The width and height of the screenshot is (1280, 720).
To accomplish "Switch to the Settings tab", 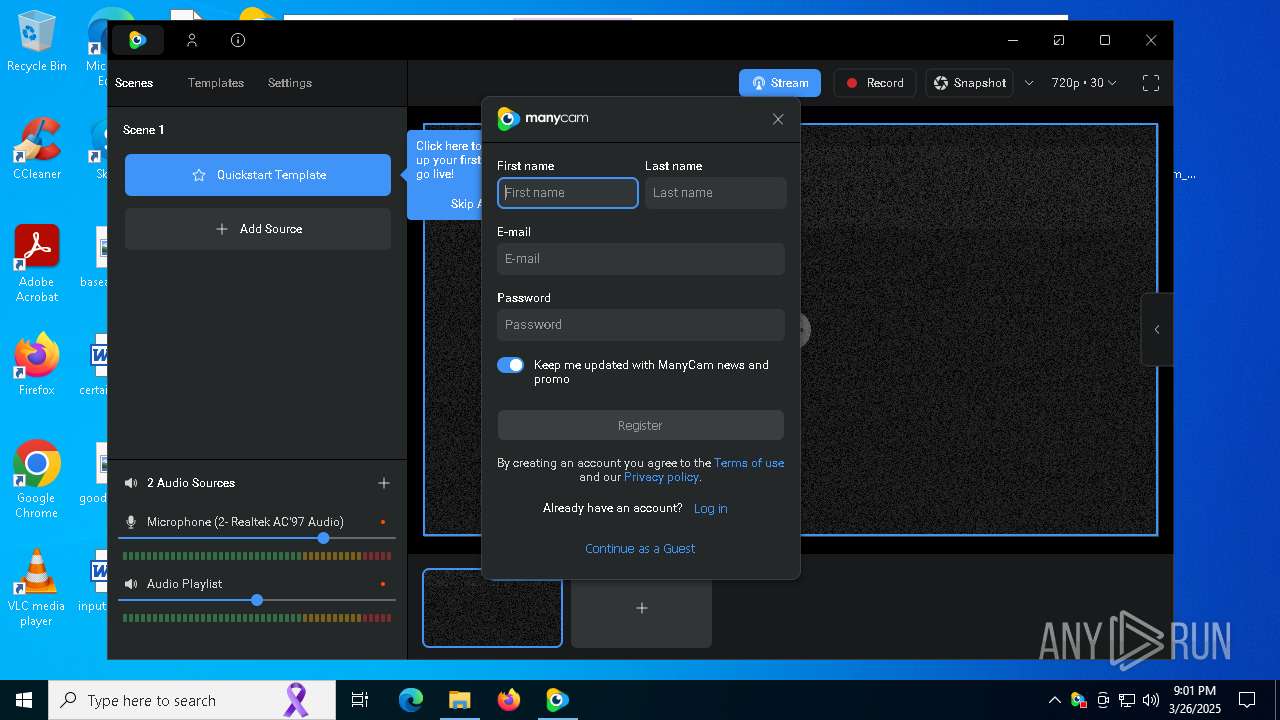I will point(290,83).
